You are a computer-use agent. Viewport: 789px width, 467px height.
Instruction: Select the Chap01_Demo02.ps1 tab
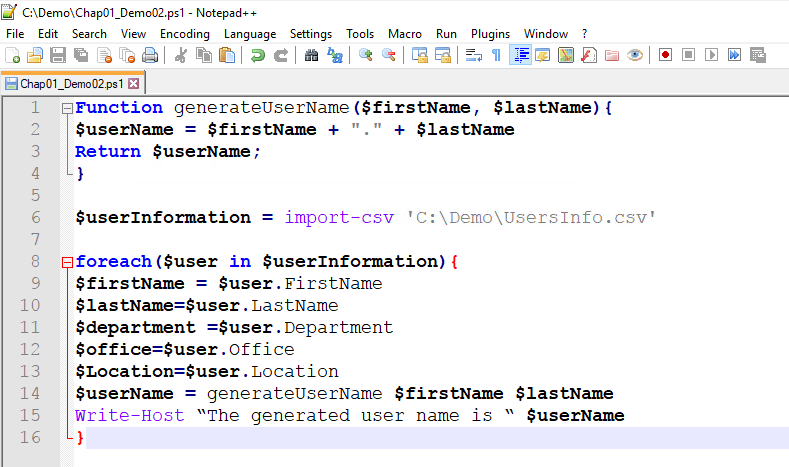coord(71,84)
